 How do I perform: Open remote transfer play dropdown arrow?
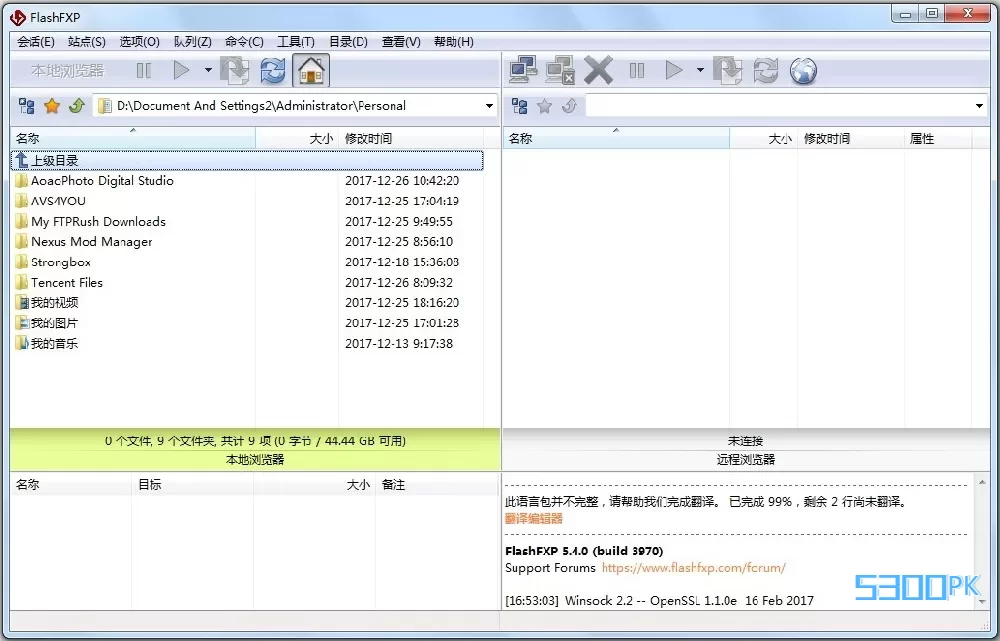pyautogui.click(x=700, y=70)
